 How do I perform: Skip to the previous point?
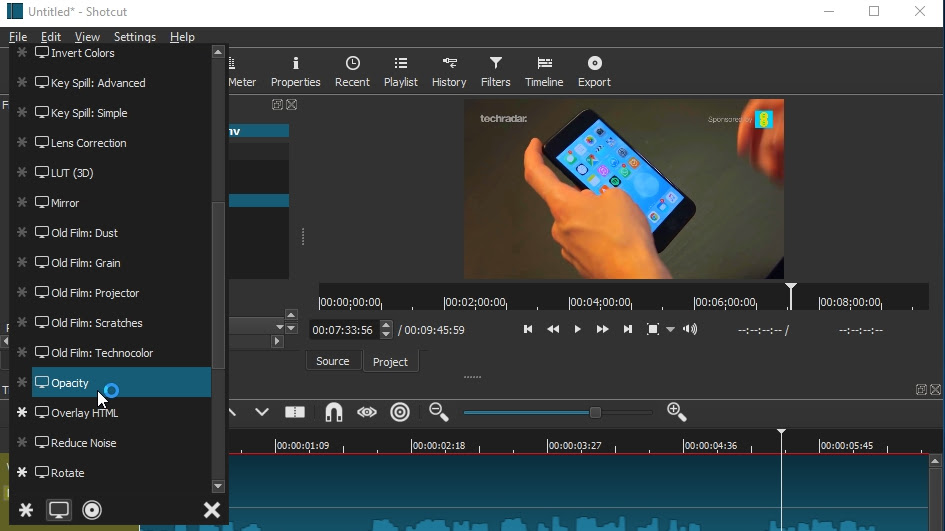[528, 329]
